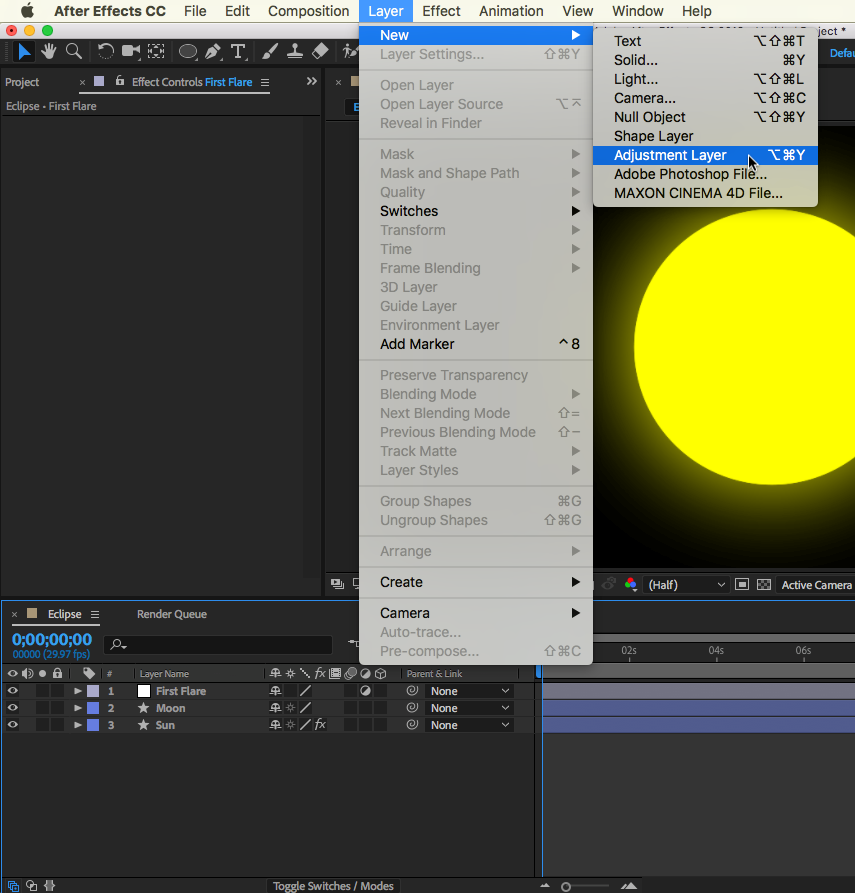Select the Eraser tool
The width and height of the screenshot is (855, 893).
(320, 51)
